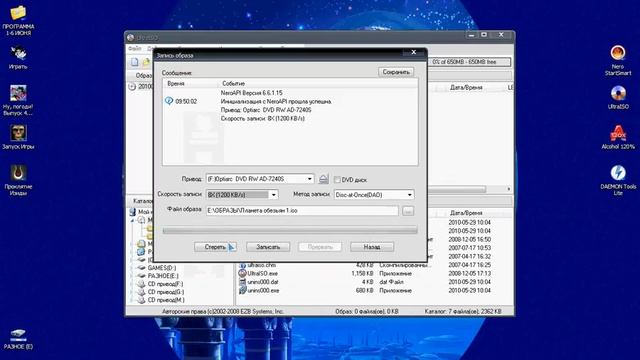The image size is (640, 360).
Task: Click the browse button next to Файл образа
Action: [x=408, y=211]
